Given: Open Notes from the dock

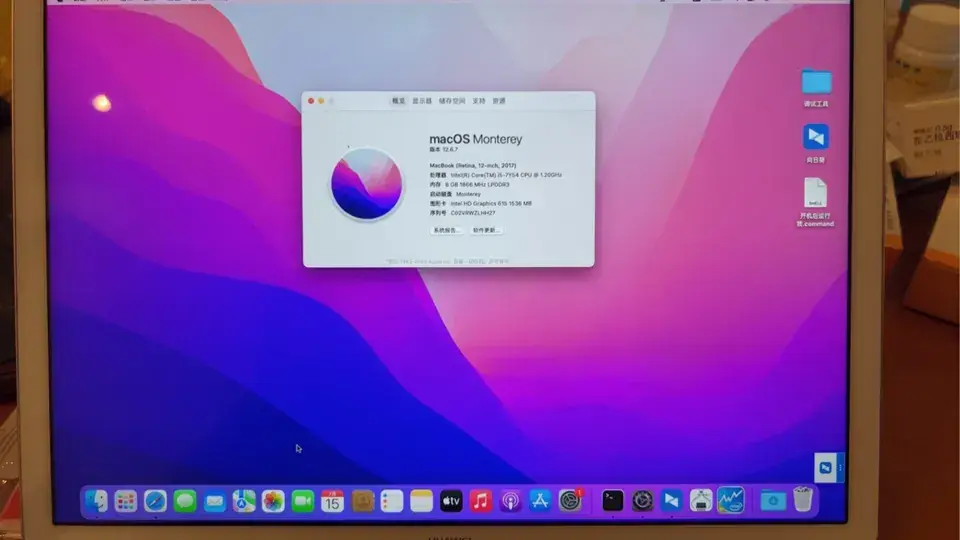Looking at the screenshot, I should (x=421, y=501).
